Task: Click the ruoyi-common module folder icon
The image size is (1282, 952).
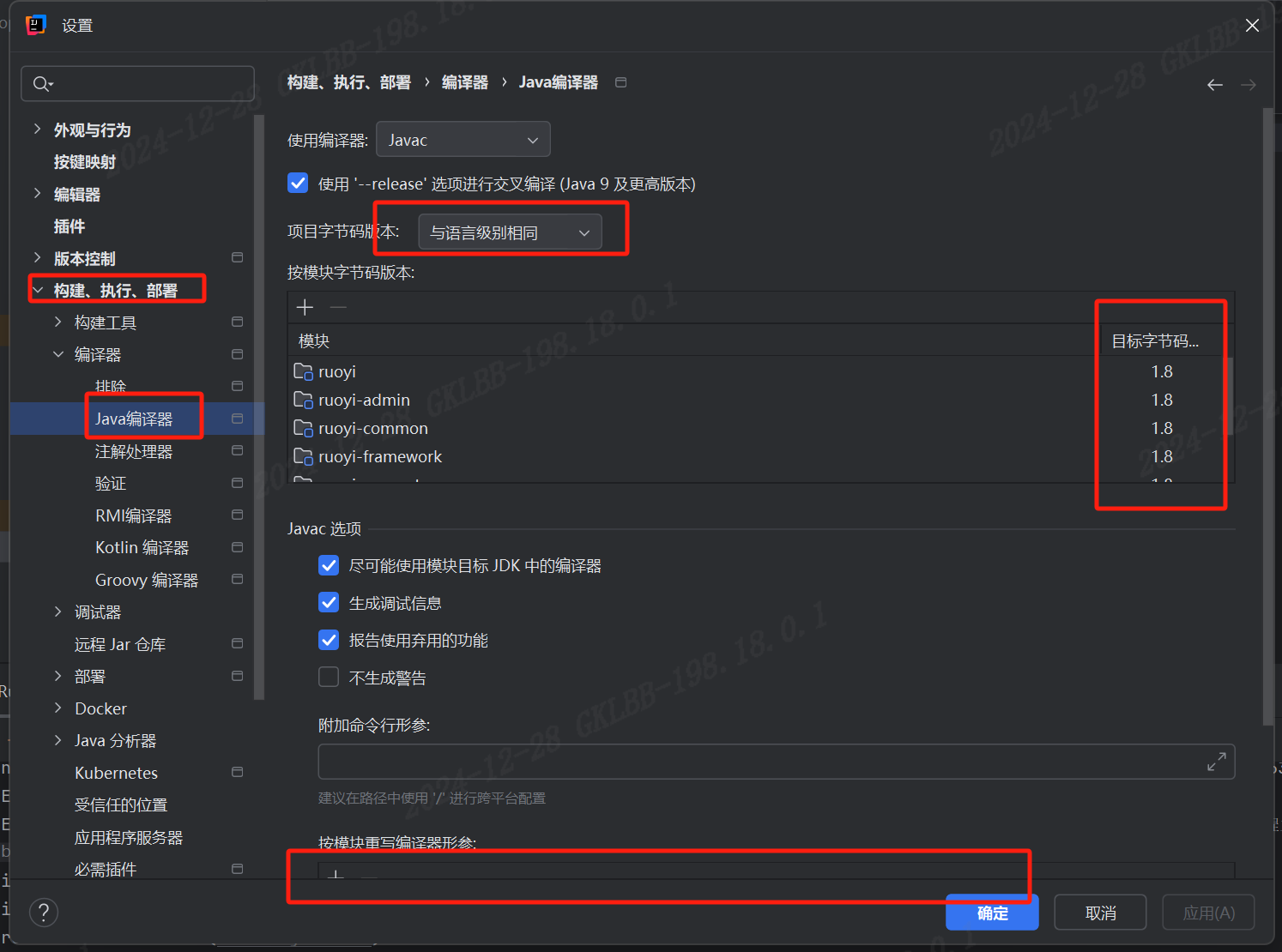Action: pos(303,428)
